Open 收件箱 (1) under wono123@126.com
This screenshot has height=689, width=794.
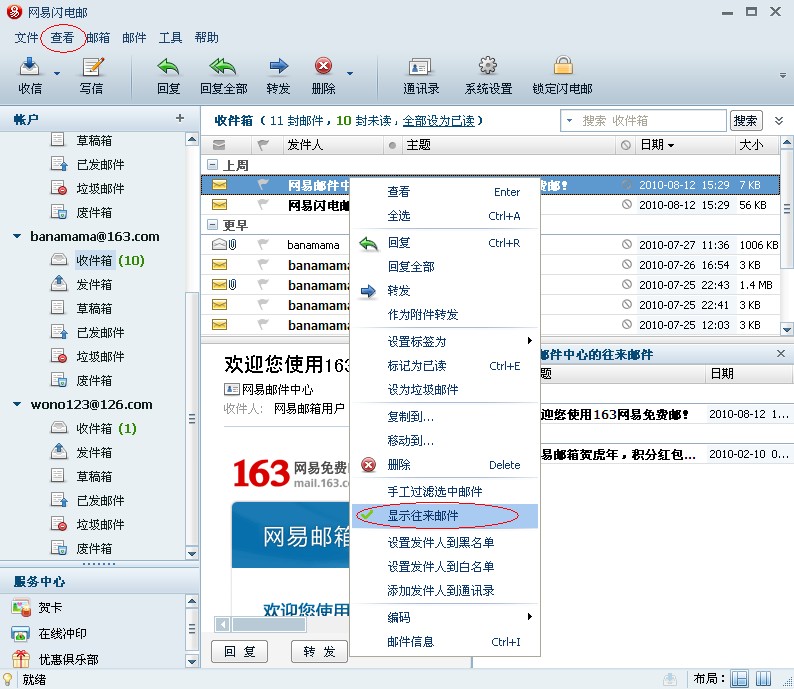click(x=94, y=428)
